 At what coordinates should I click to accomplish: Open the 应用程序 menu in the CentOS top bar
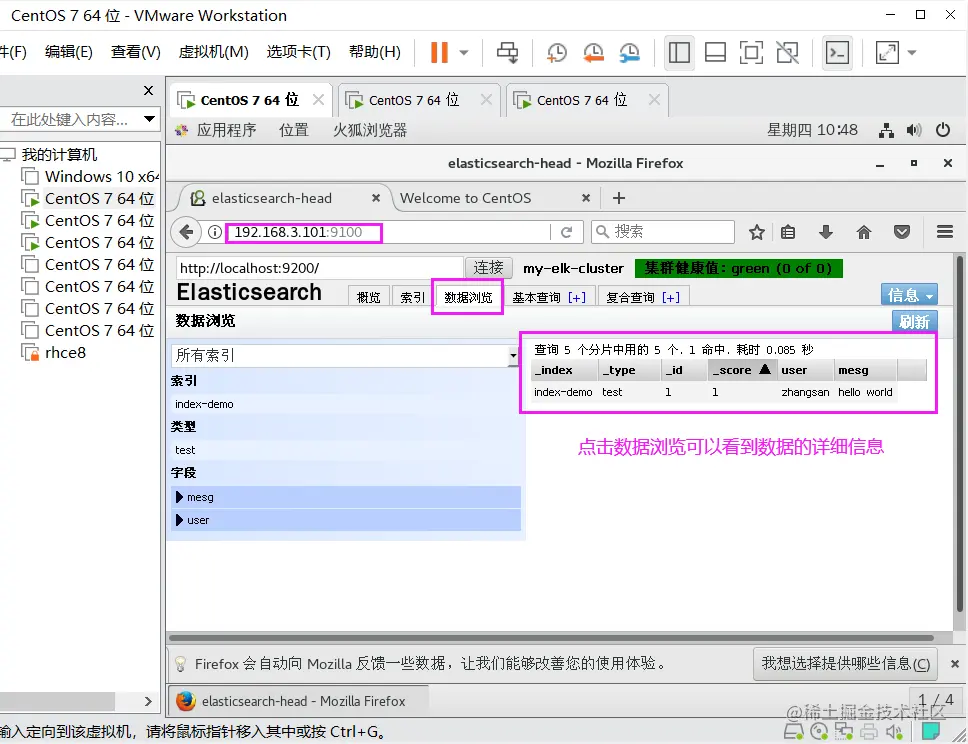pyautogui.click(x=225, y=130)
